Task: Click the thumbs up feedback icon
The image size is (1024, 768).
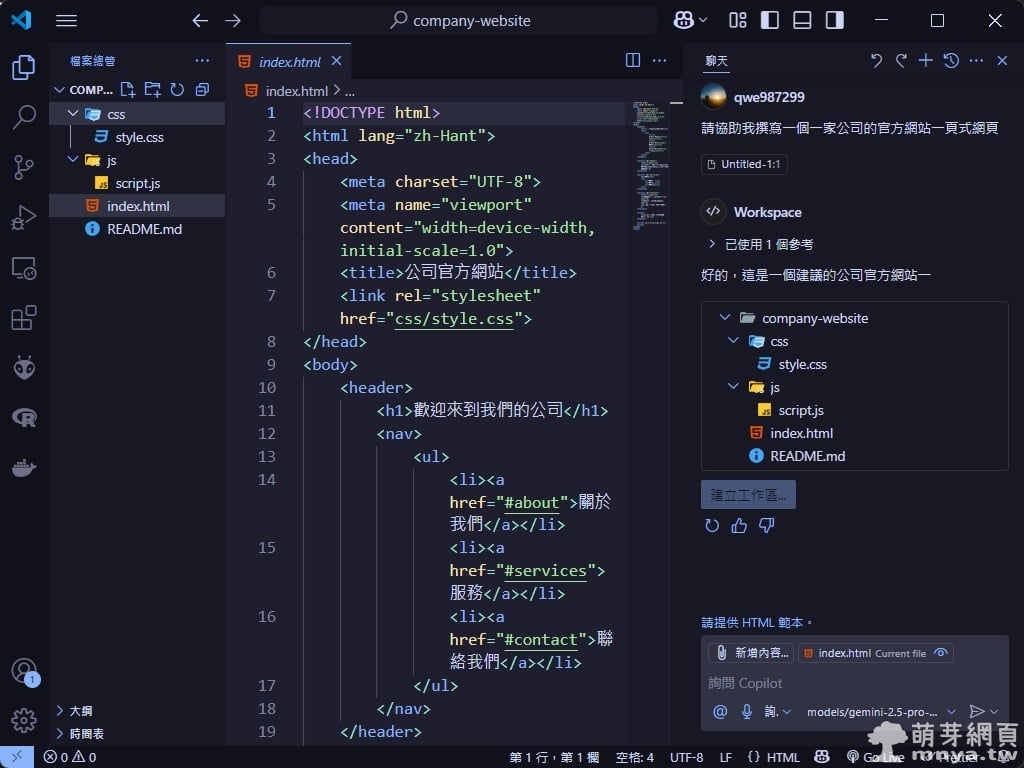Action: coord(739,525)
